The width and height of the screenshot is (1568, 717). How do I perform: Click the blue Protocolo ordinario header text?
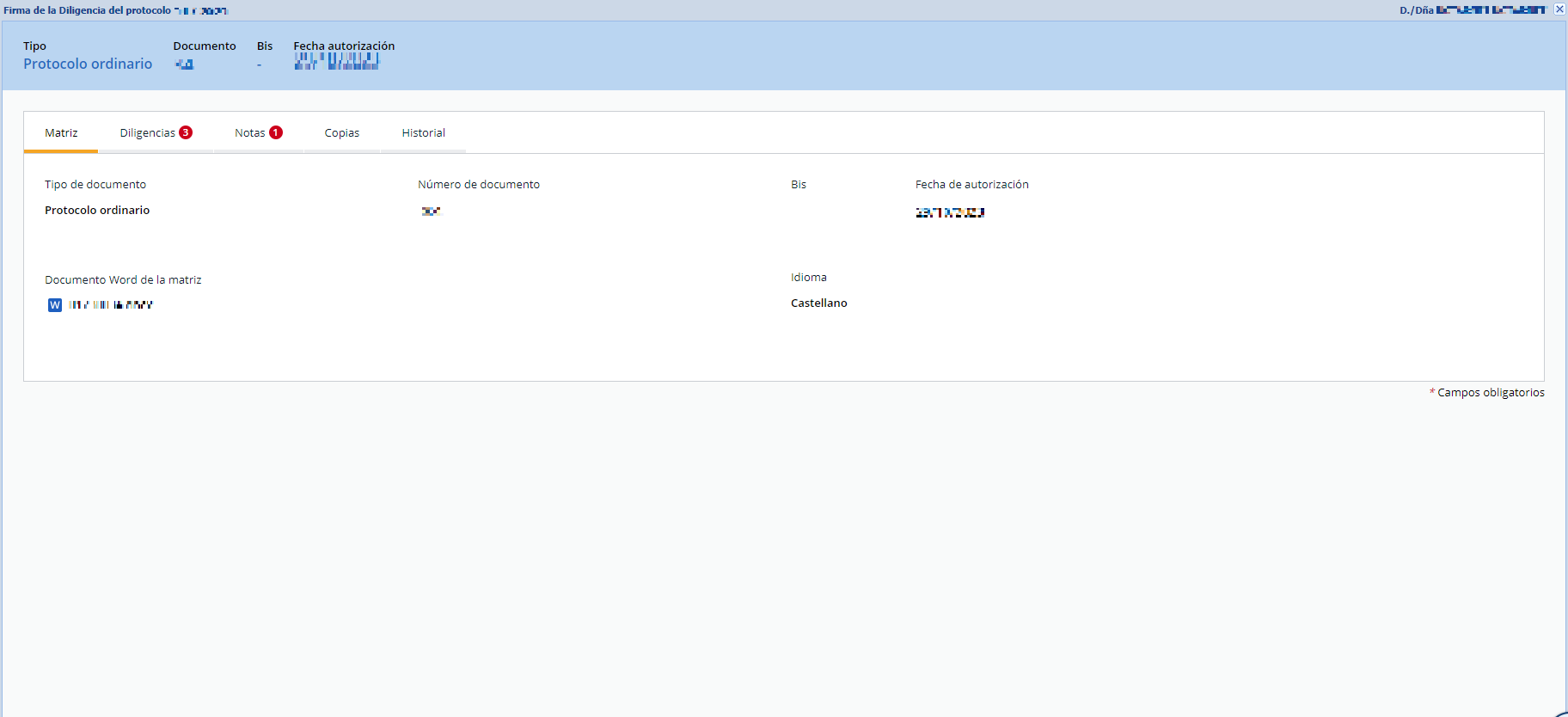[x=88, y=64]
